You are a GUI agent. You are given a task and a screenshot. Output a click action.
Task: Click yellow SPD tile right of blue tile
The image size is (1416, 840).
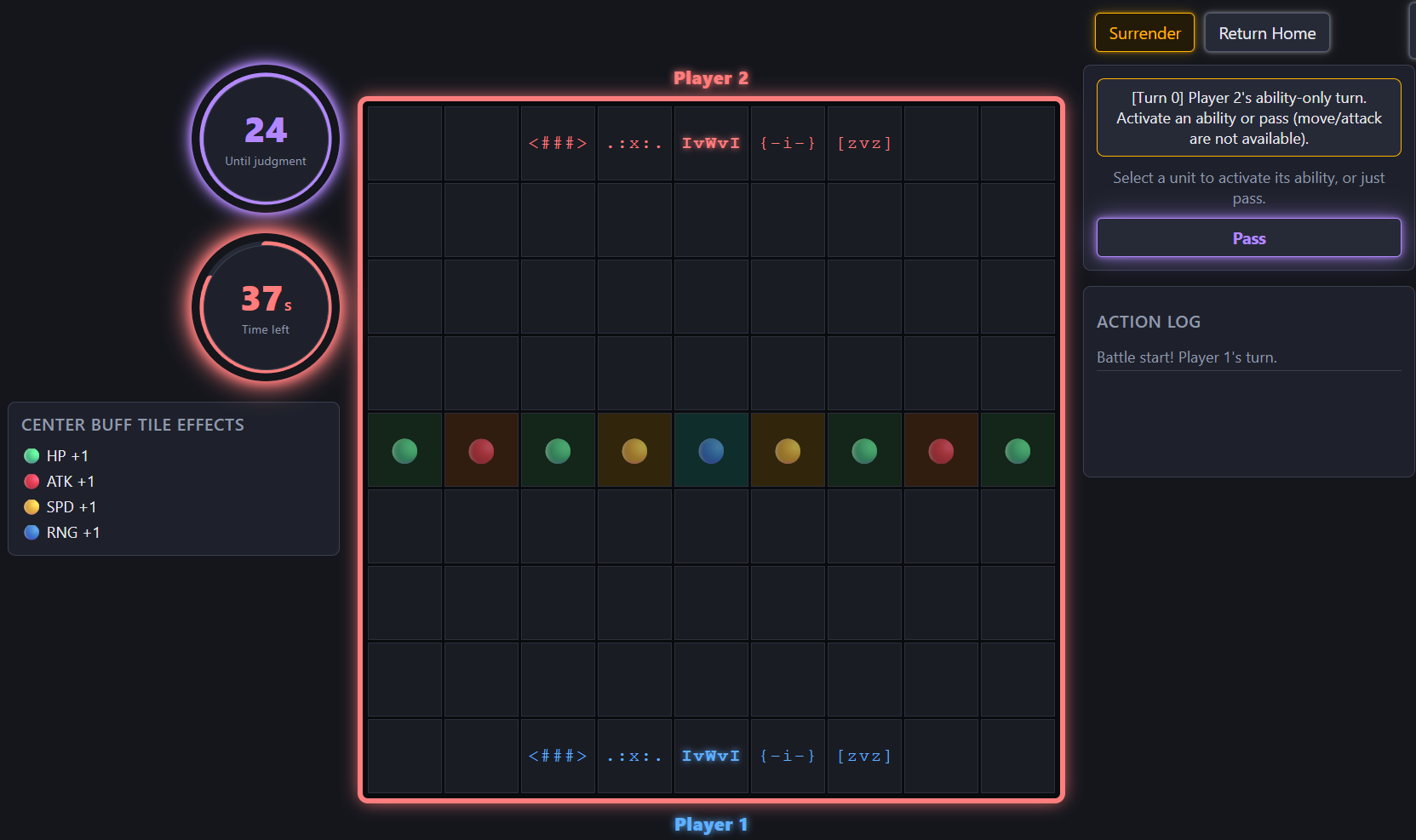click(x=788, y=450)
